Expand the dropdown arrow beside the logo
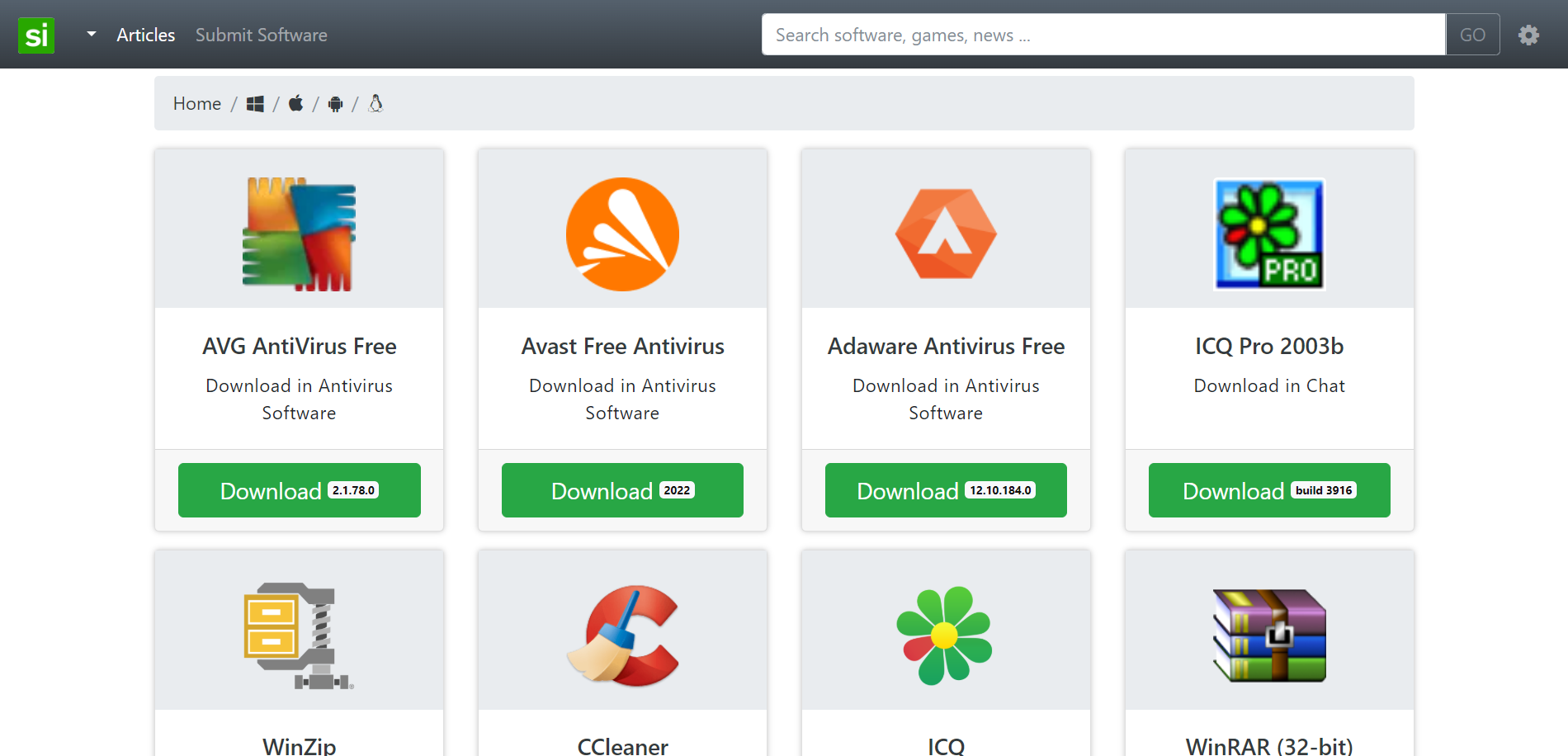Screen dimensions: 1568x756 click(x=92, y=35)
